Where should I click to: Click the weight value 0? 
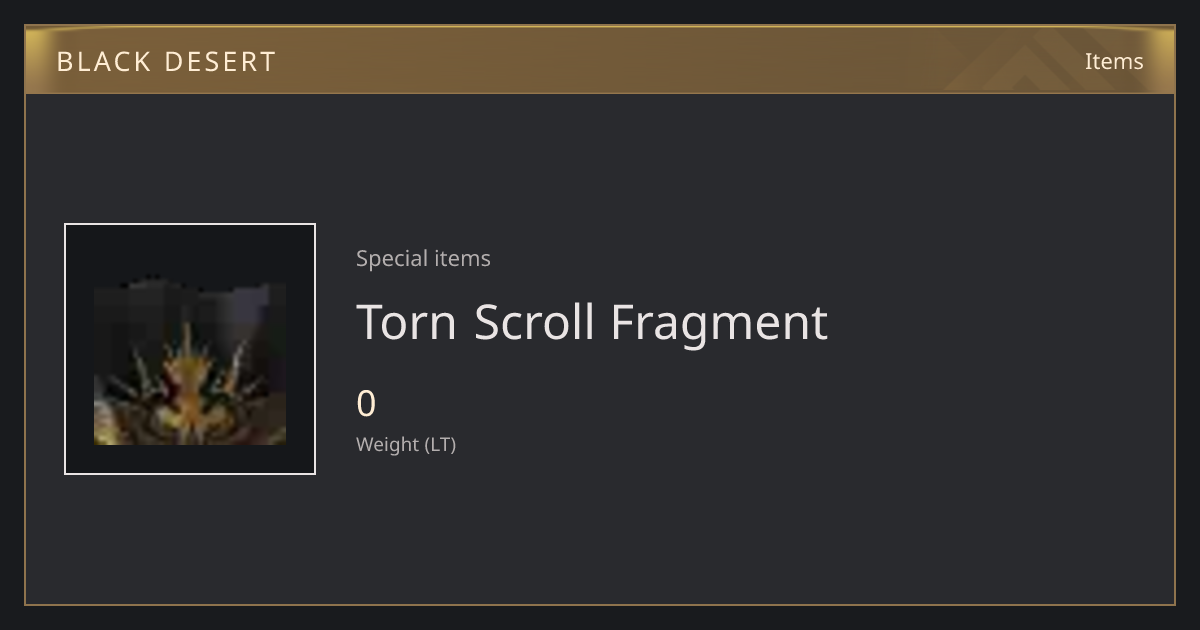(366, 404)
